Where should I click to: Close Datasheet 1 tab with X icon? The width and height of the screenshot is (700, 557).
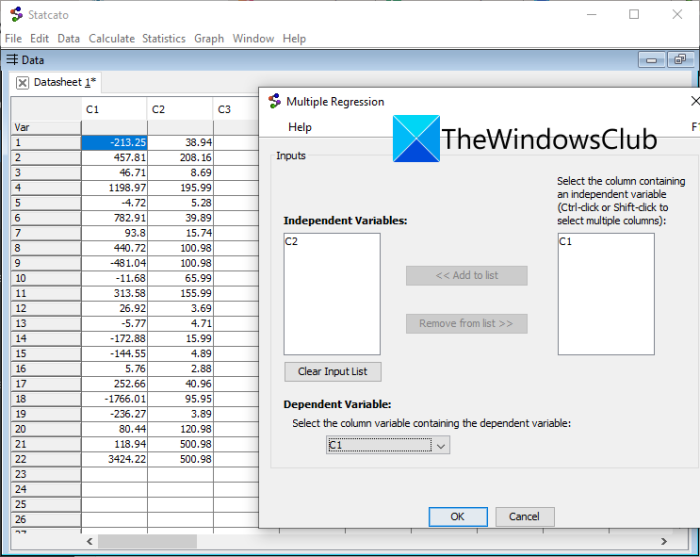22,83
